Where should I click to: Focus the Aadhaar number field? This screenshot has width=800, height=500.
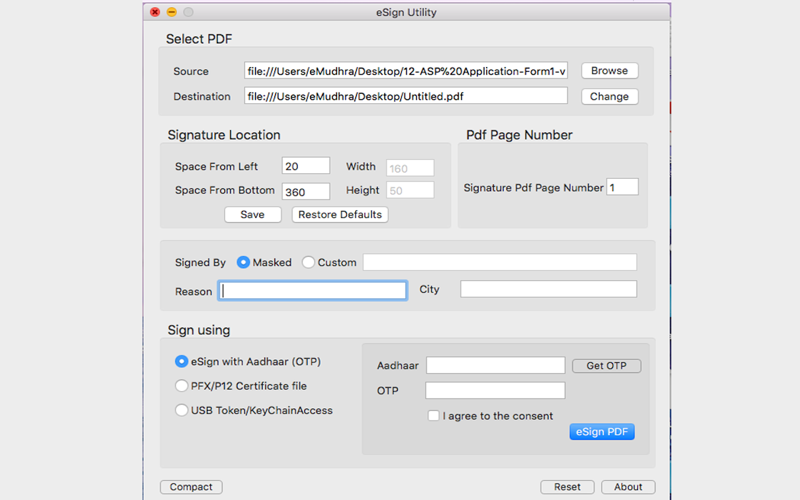[x=495, y=365]
